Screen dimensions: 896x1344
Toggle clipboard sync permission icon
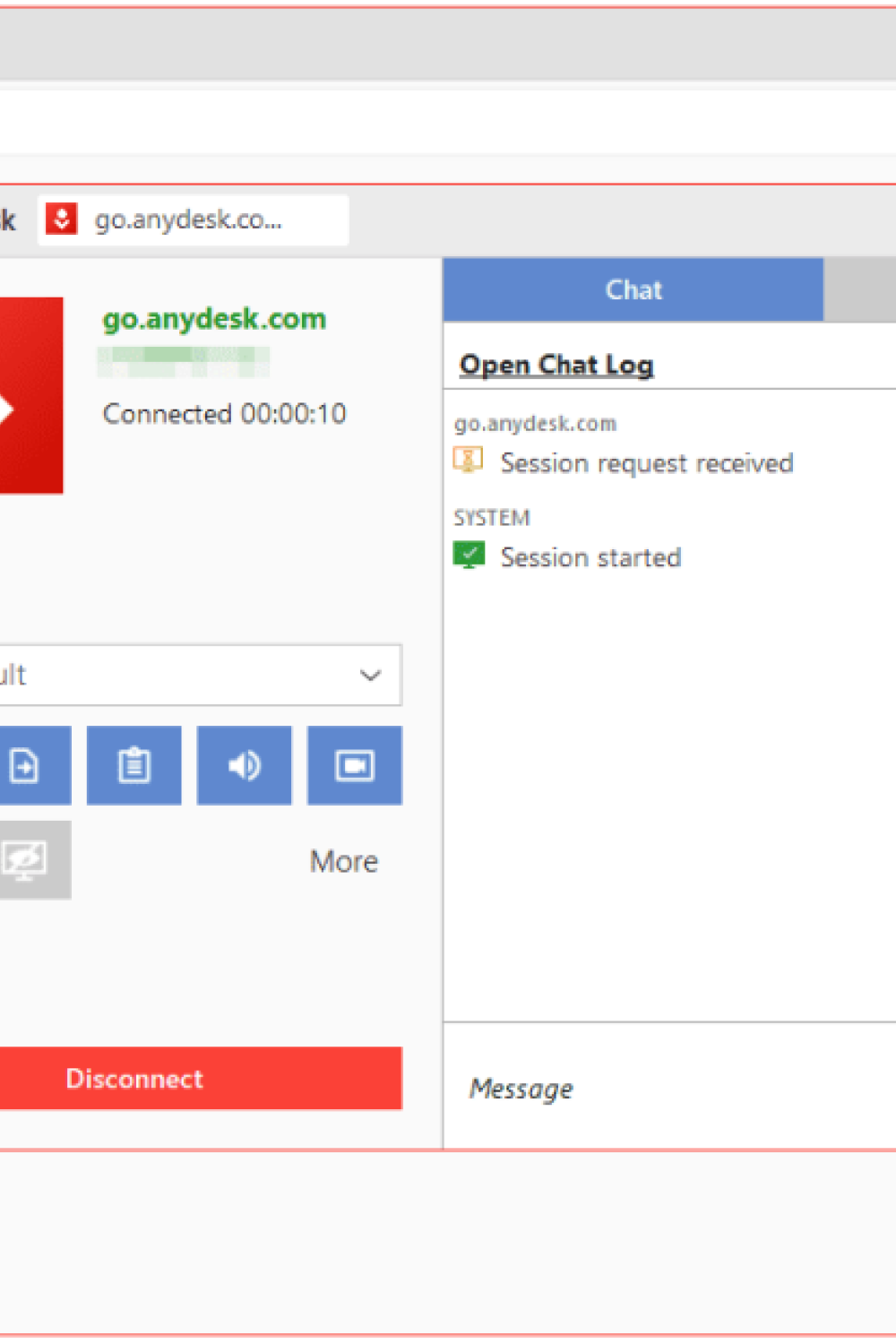click(134, 765)
